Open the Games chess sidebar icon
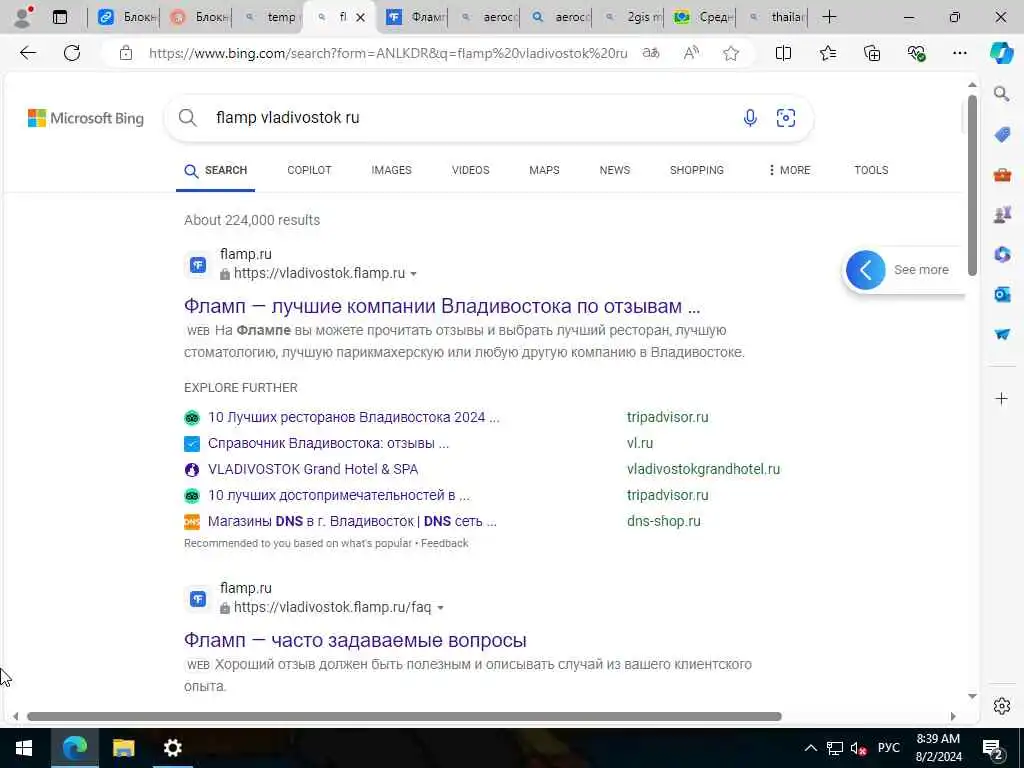Image resolution: width=1024 pixels, height=768 pixels. (x=1002, y=214)
